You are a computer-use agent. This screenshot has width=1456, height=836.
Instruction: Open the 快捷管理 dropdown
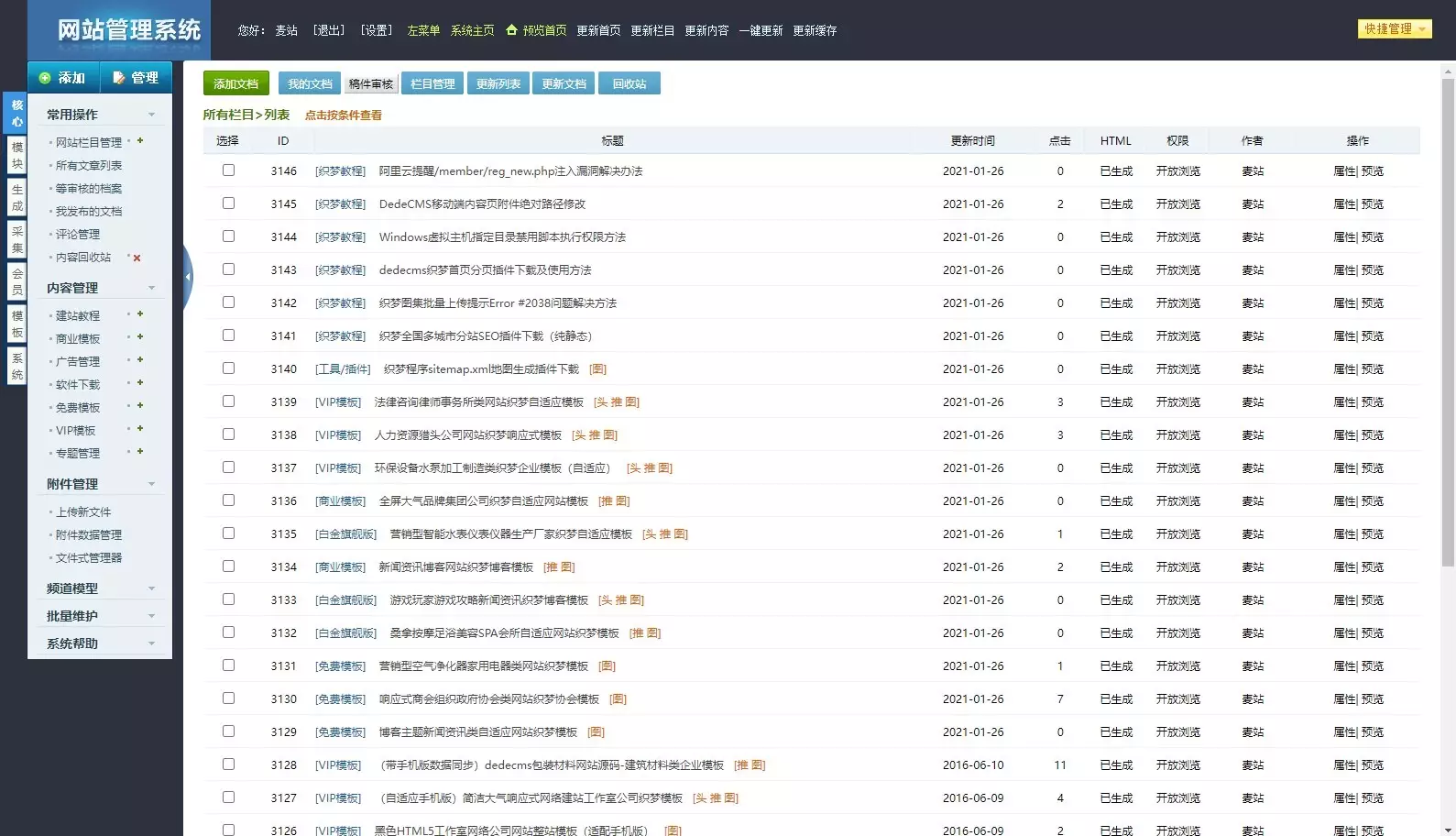click(1394, 29)
